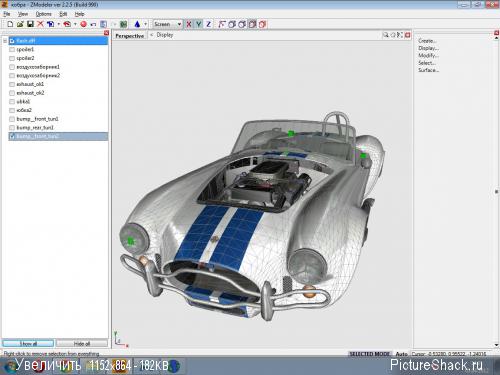
Task: Click the red X delete toolbar icon
Action: [x=40, y=24]
